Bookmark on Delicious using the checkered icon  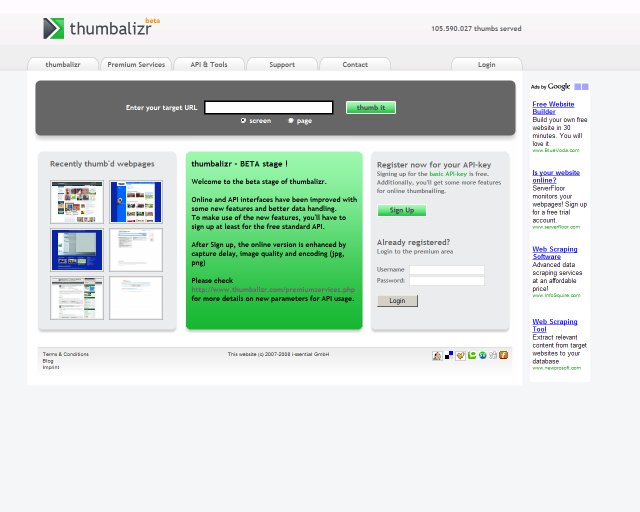pos(449,355)
